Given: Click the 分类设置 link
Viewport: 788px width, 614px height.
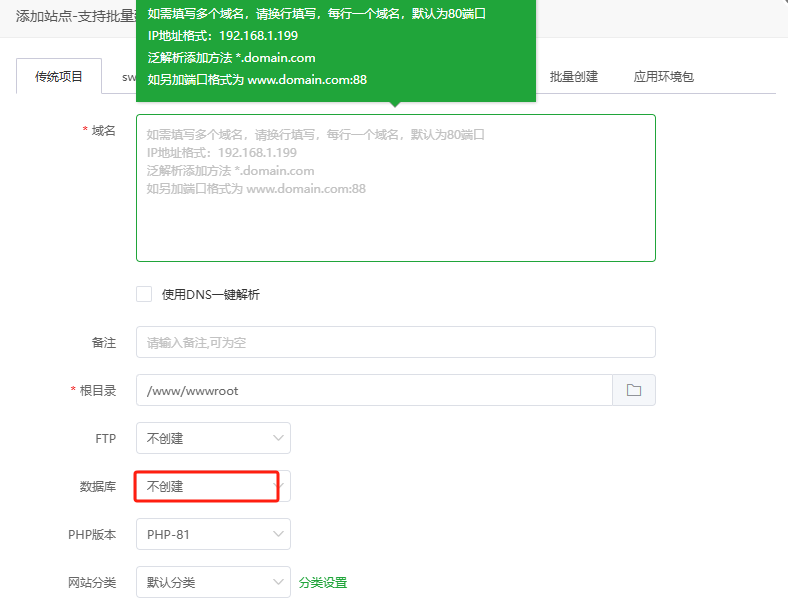Looking at the screenshot, I should point(322,582).
